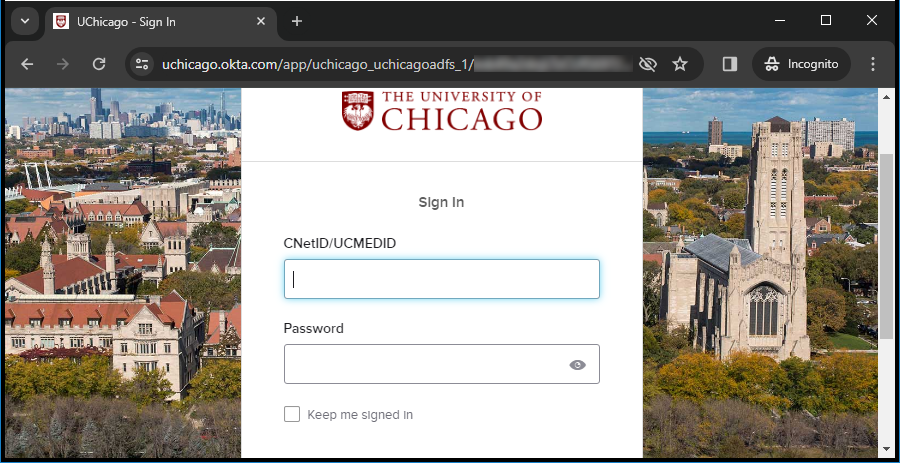Viewport: 900px width, 463px height.
Task: Click the browser back arrow
Action: coord(27,64)
